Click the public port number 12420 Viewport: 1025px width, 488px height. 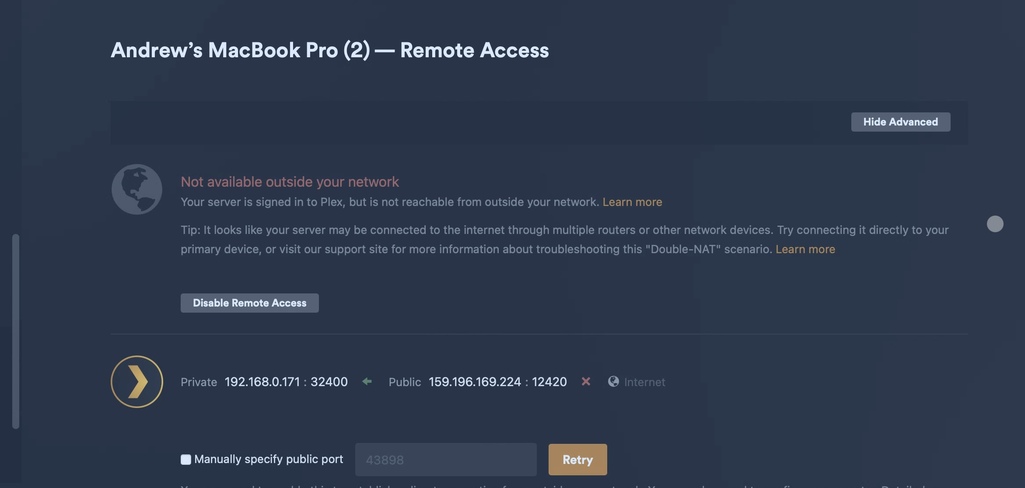point(549,382)
